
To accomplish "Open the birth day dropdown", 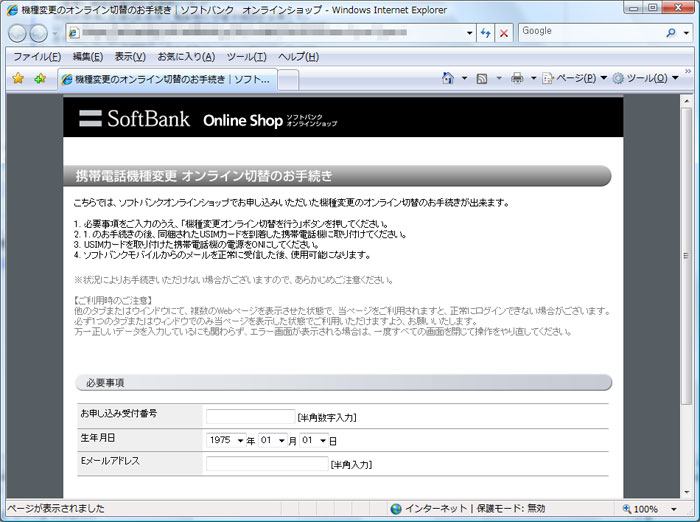I will 314,440.
